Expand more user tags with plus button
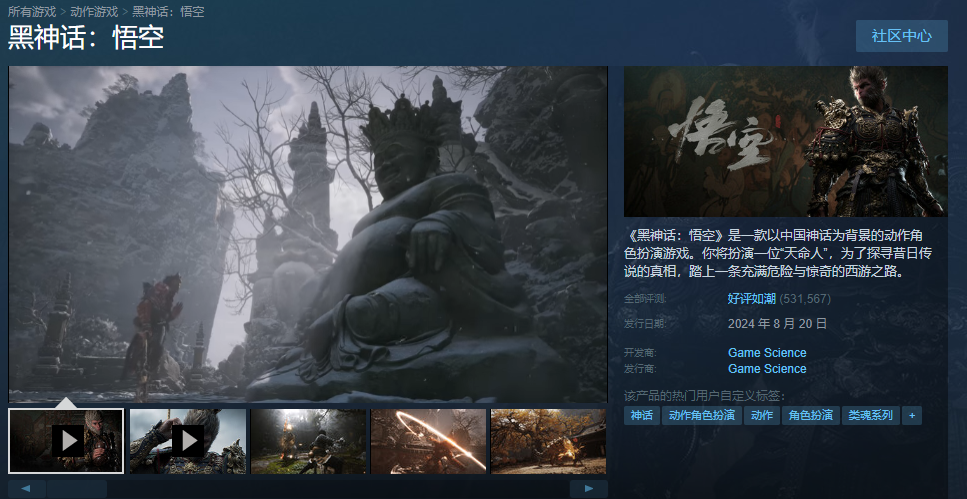The height and width of the screenshot is (499, 967). pyautogui.click(x=911, y=415)
